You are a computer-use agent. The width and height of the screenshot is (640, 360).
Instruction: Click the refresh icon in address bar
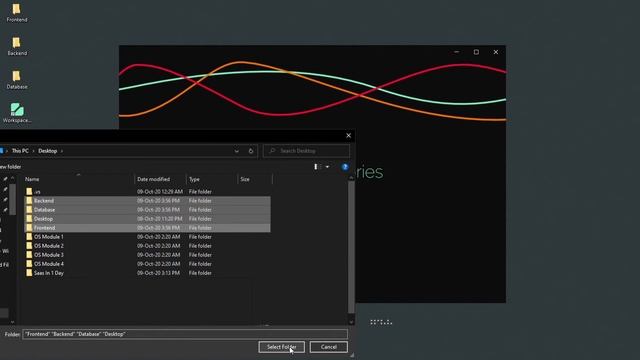click(x=251, y=151)
